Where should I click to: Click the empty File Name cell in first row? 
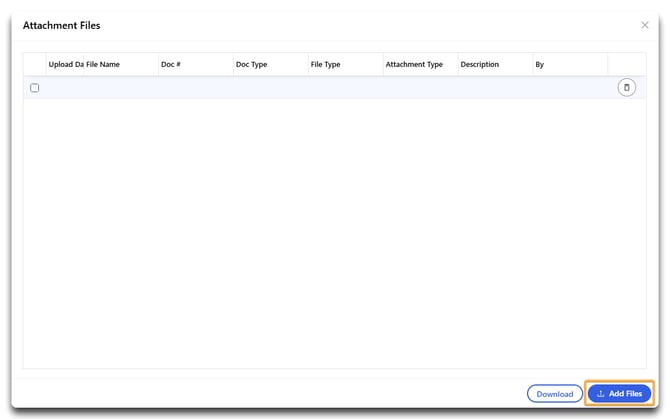pyautogui.click(x=120, y=88)
